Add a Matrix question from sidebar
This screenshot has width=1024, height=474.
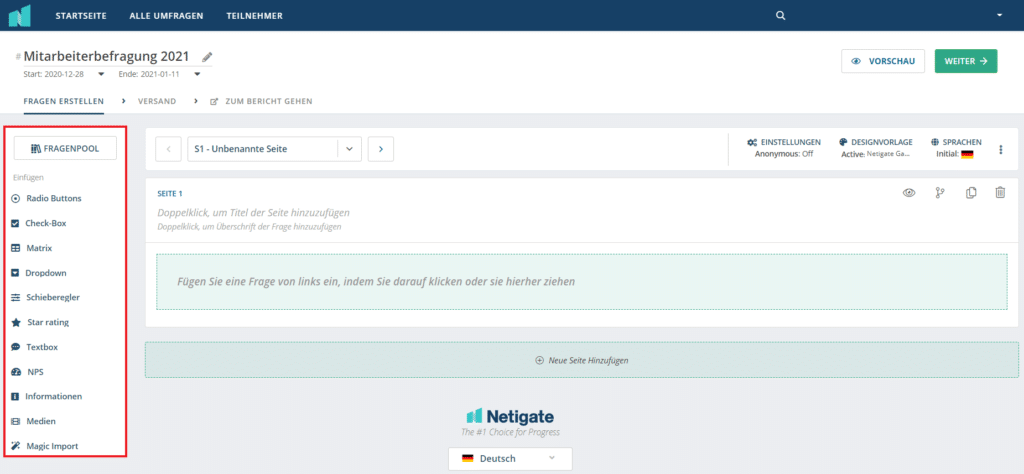pyautogui.click(x=39, y=247)
